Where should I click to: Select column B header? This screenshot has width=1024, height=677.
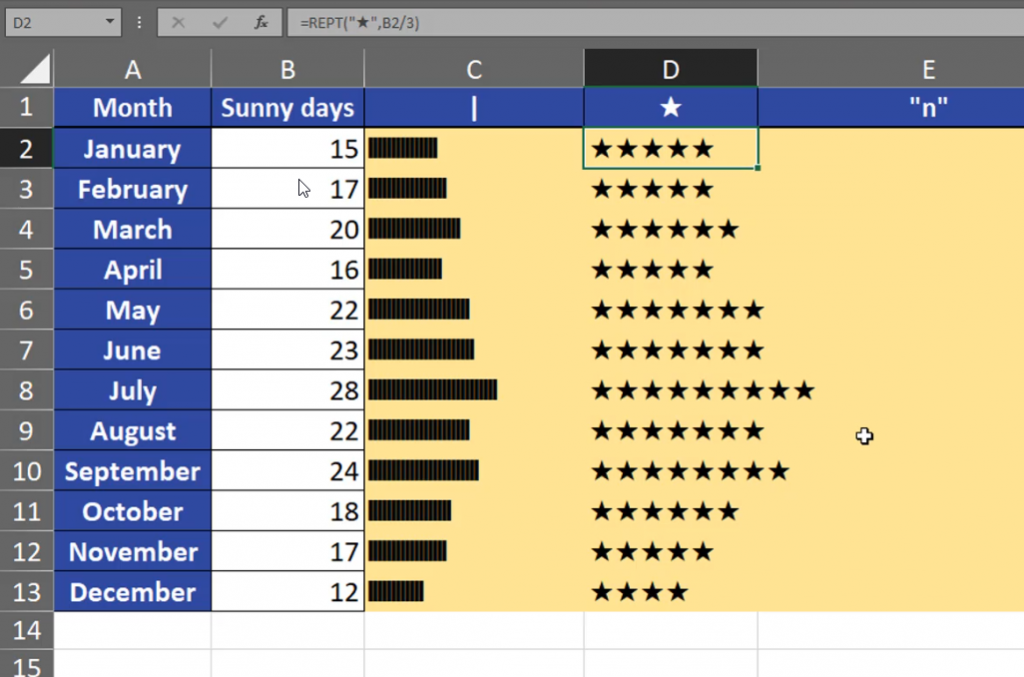pyautogui.click(x=287, y=69)
